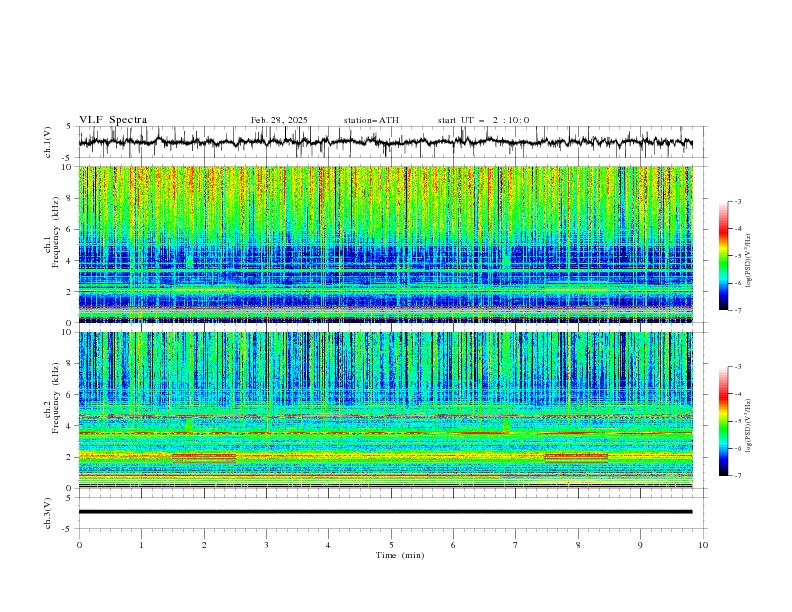Click the "ch.3(V)" axis label

(48, 513)
